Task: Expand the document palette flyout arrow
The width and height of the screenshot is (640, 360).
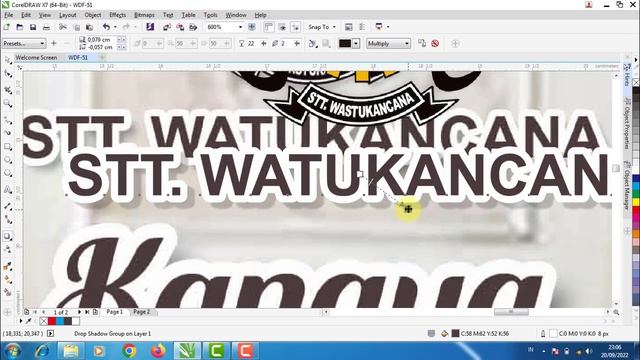Action: (20, 321)
